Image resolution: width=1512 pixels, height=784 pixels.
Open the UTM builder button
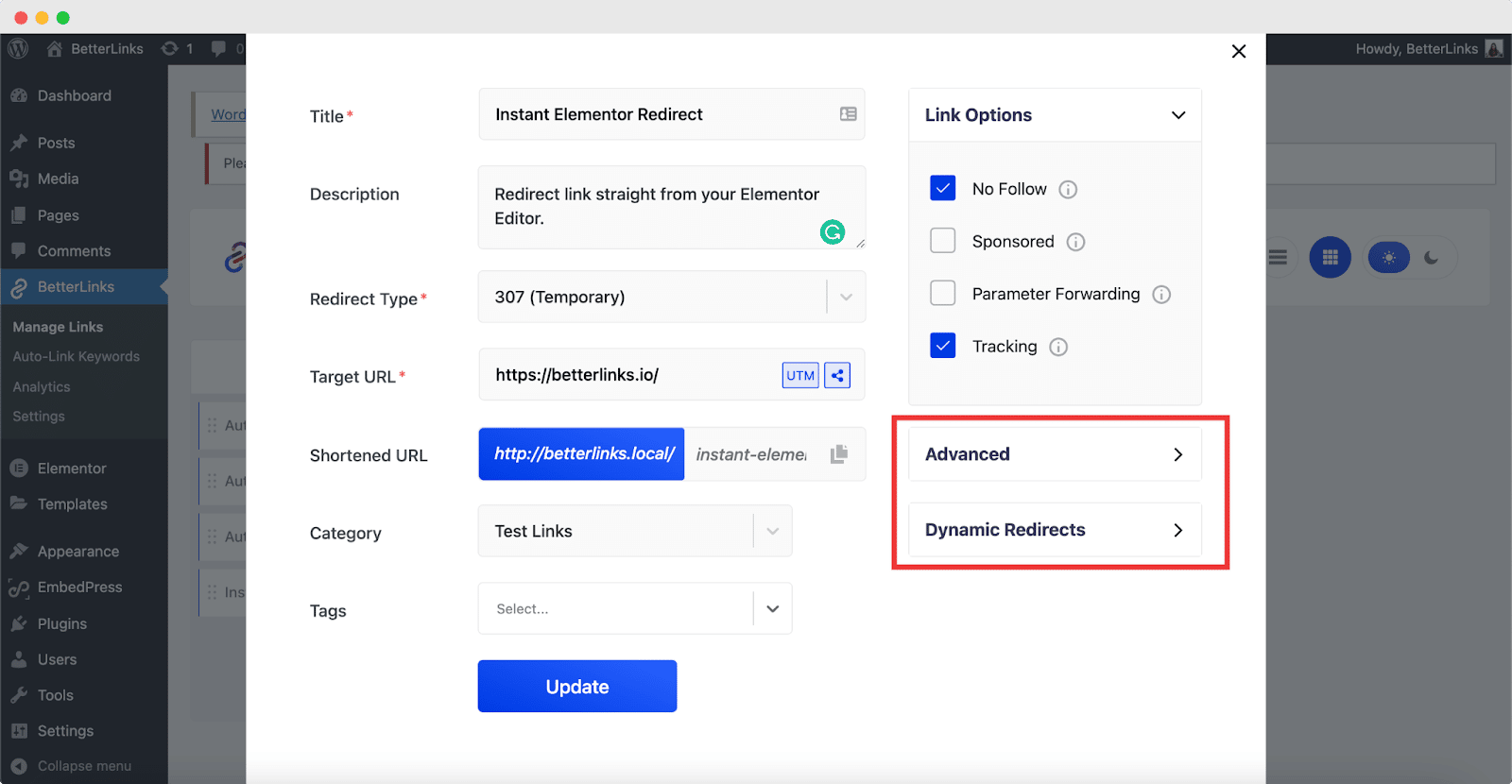[x=800, y=375]
